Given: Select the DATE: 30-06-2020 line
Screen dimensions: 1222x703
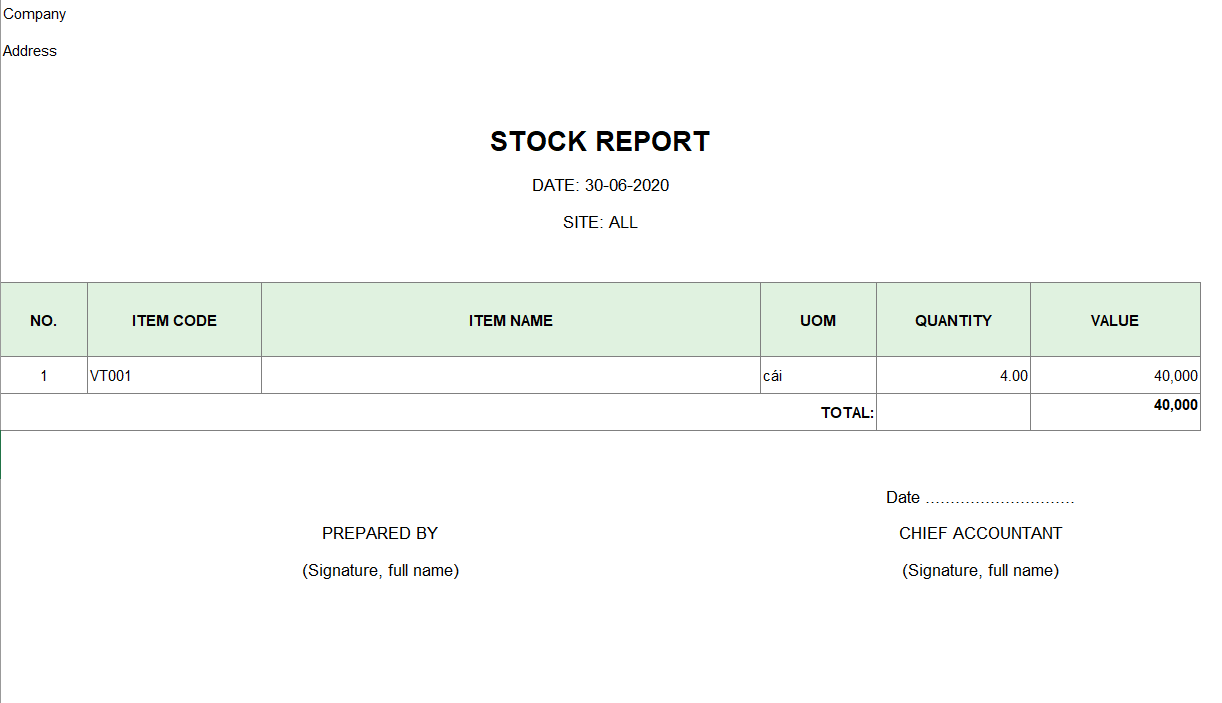Looking at the screenshot, I should [600, 185].
